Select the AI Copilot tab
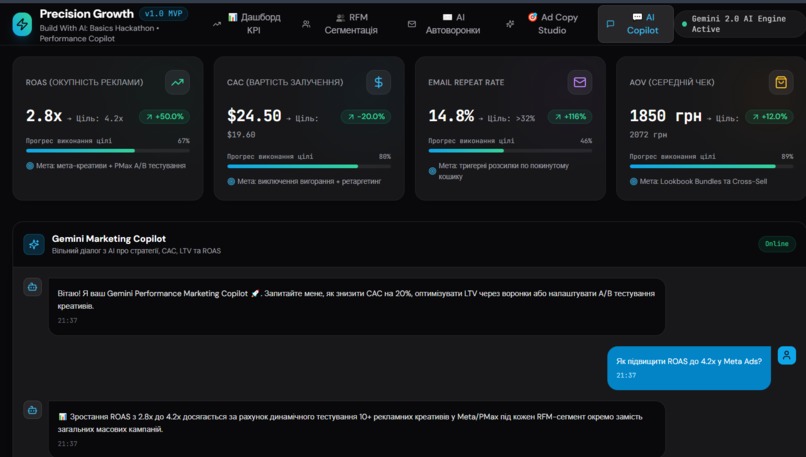Screen dimensions: 806x457 pos(636,24)
